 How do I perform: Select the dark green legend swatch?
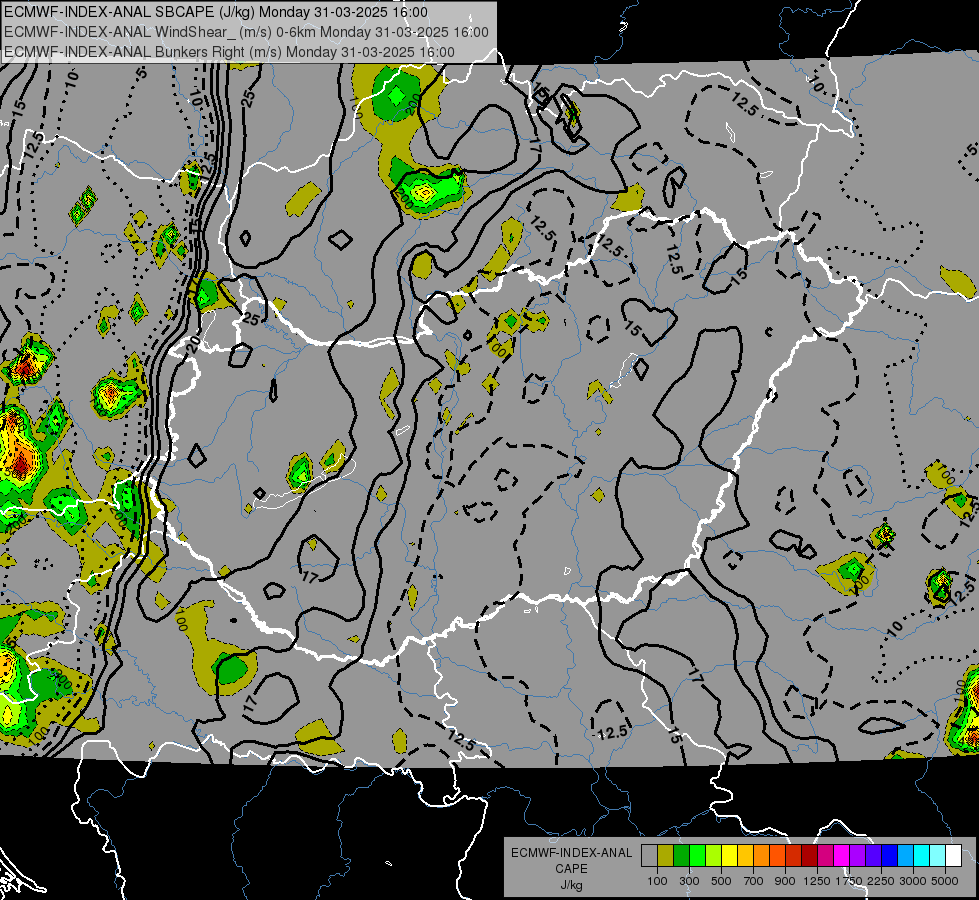(x=681, y=855)
